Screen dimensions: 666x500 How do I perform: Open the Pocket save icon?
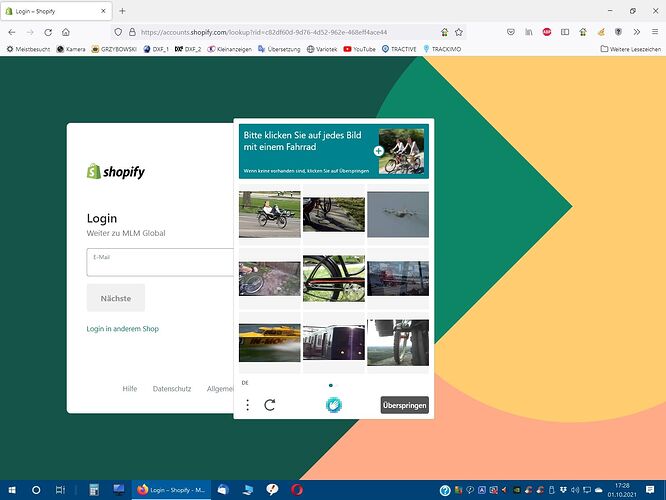pos(511,32)
